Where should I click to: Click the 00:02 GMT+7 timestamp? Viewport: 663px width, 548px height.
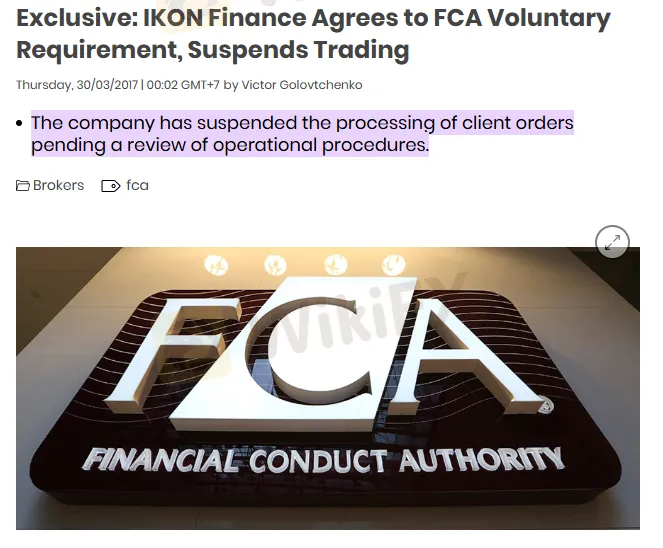click(x=183, y=85)
